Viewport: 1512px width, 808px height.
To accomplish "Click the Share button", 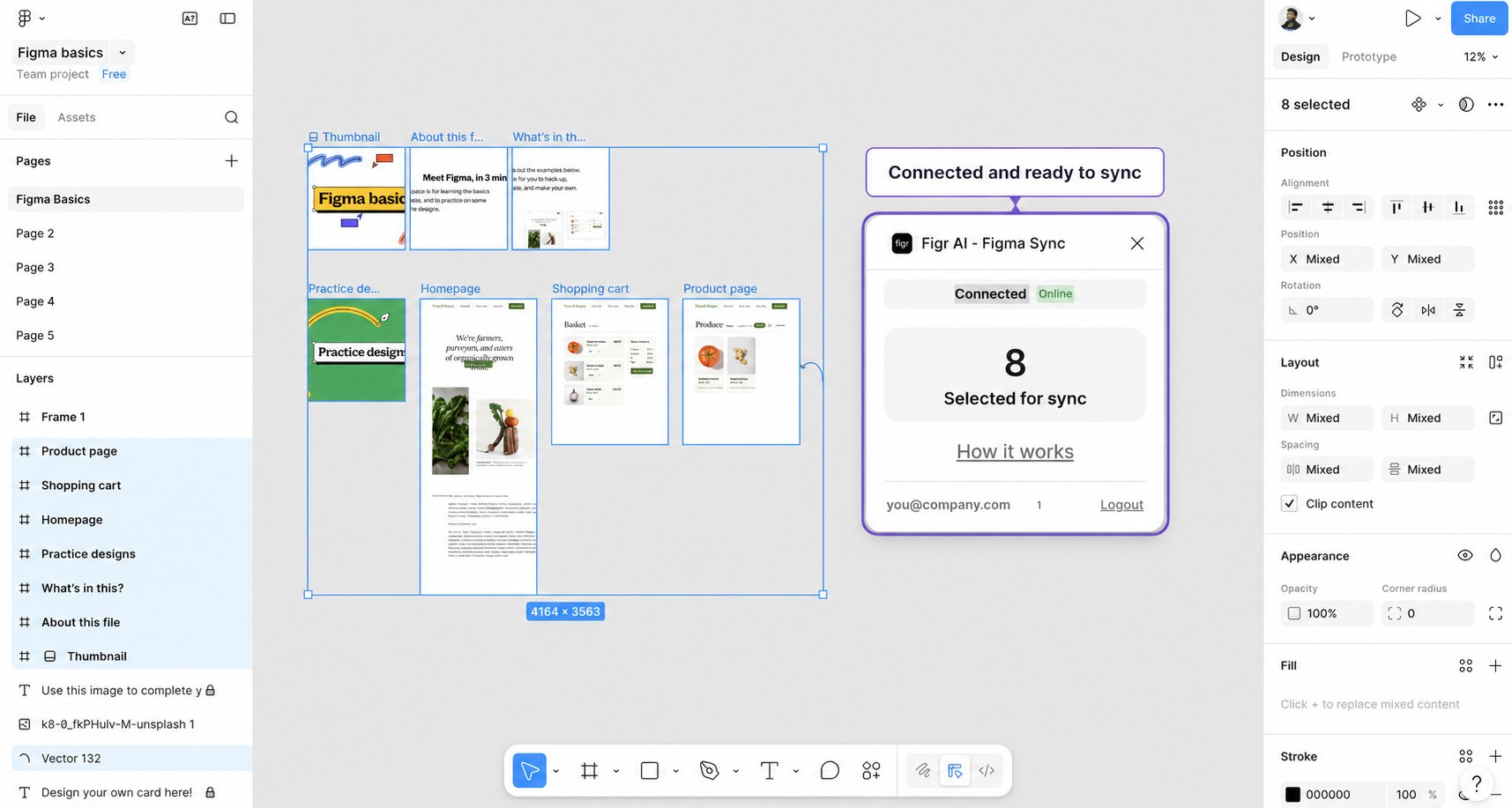I will pyautogui.click(x=1479, y=19).
